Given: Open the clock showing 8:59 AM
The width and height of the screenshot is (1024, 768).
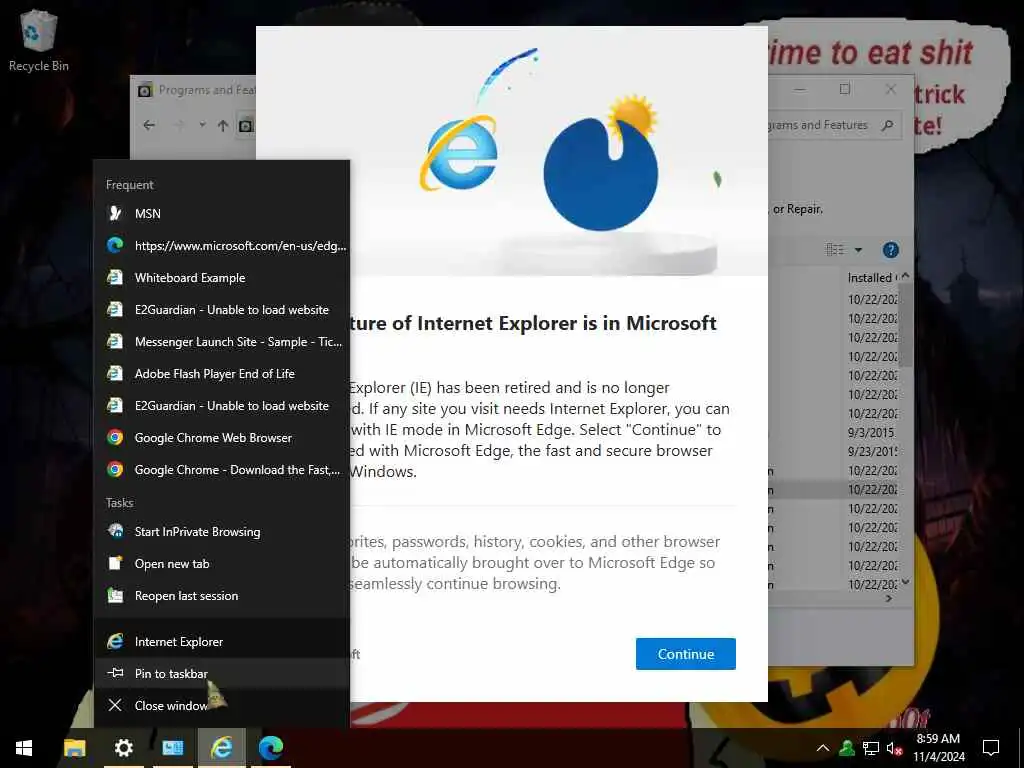Looking at the screenshot, I should 938,748.
